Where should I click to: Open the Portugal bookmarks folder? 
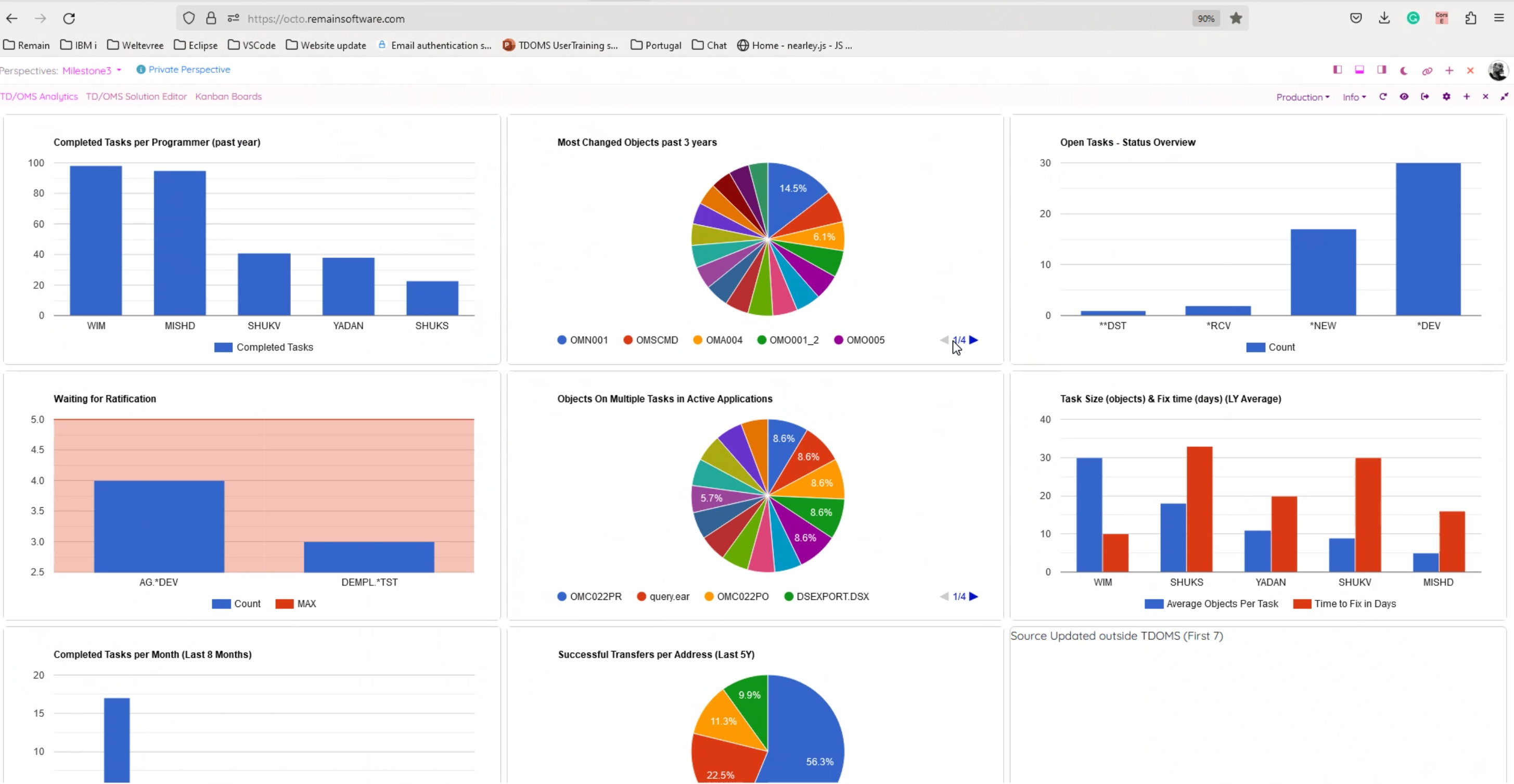point(656,45)
